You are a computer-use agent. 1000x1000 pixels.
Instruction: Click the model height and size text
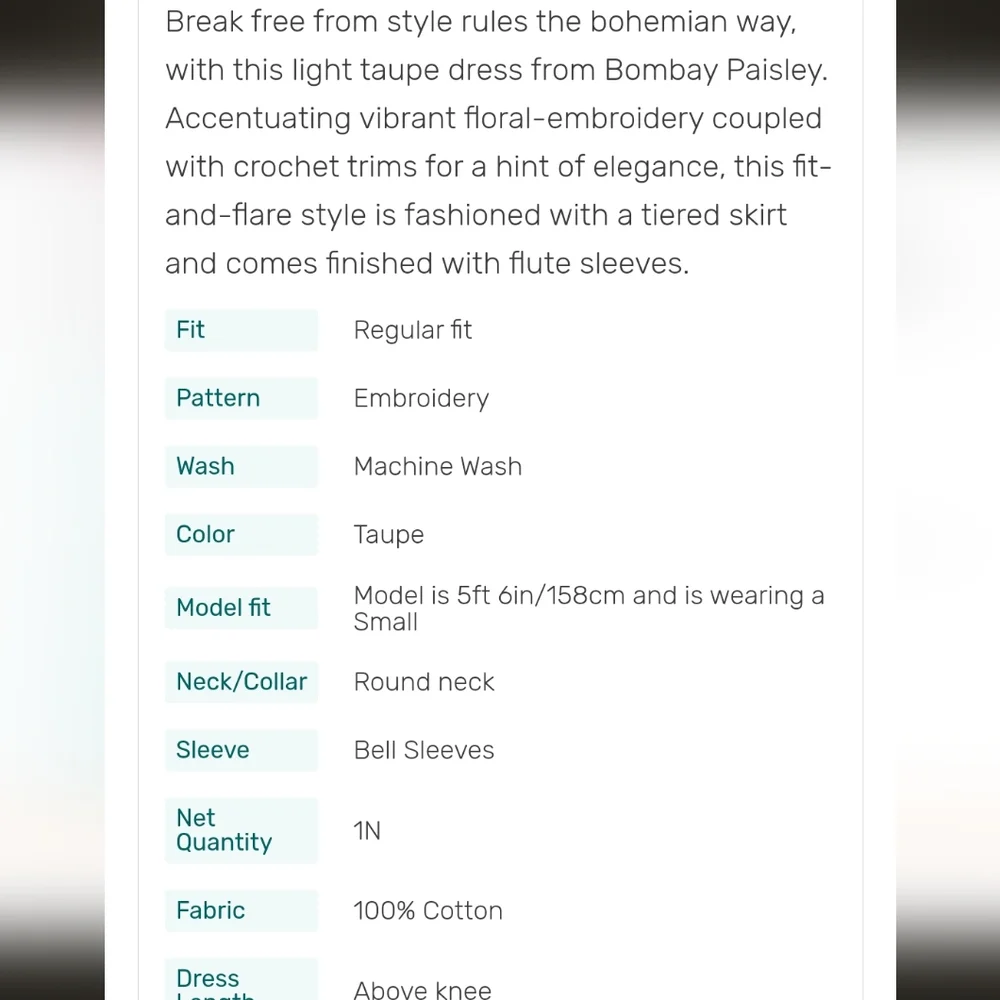pyautogui.click(x=589, y=608)
